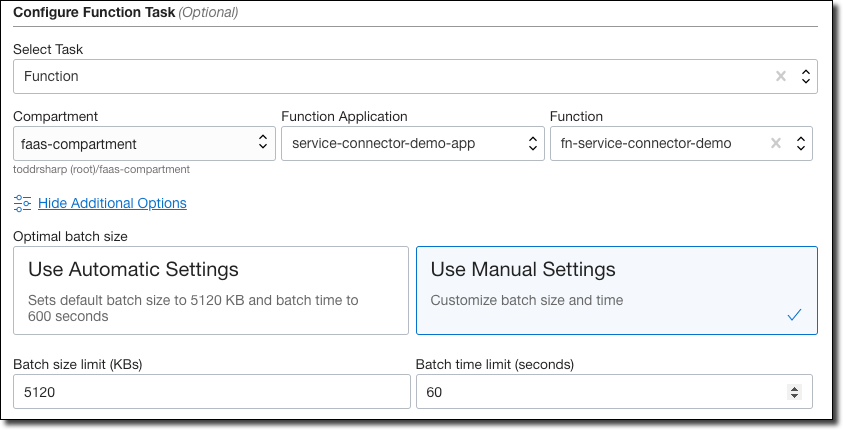Screen dimensions: 843x430
Task: Click the Batch size limit (KBs) input field
Action: click(x=211, y=392)
